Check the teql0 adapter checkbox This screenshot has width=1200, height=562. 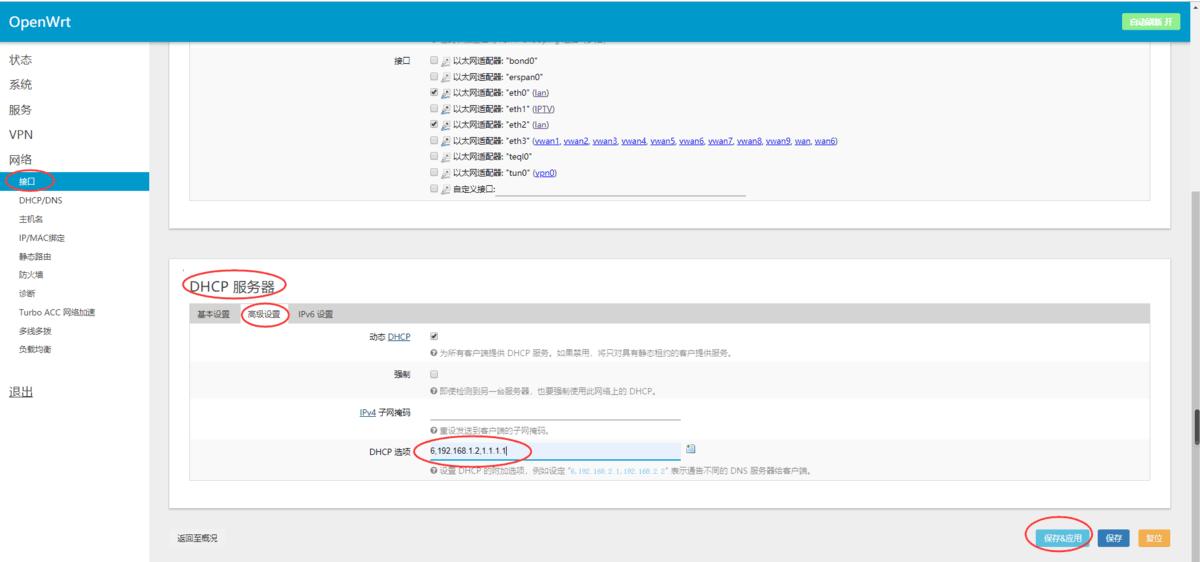(433, 157)
